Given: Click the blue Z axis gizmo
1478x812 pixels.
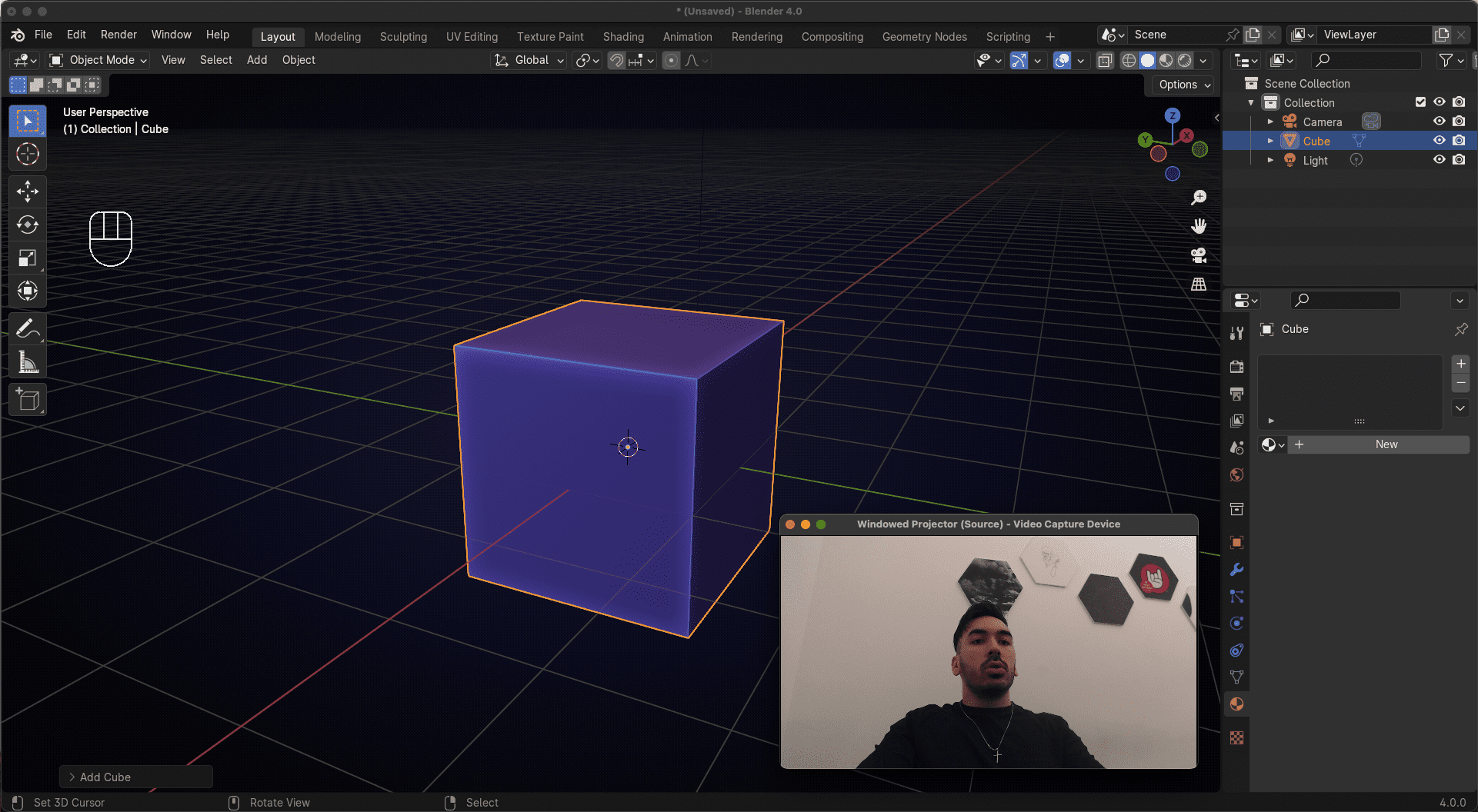Looking at the screenshot, I should (1173, 115).
